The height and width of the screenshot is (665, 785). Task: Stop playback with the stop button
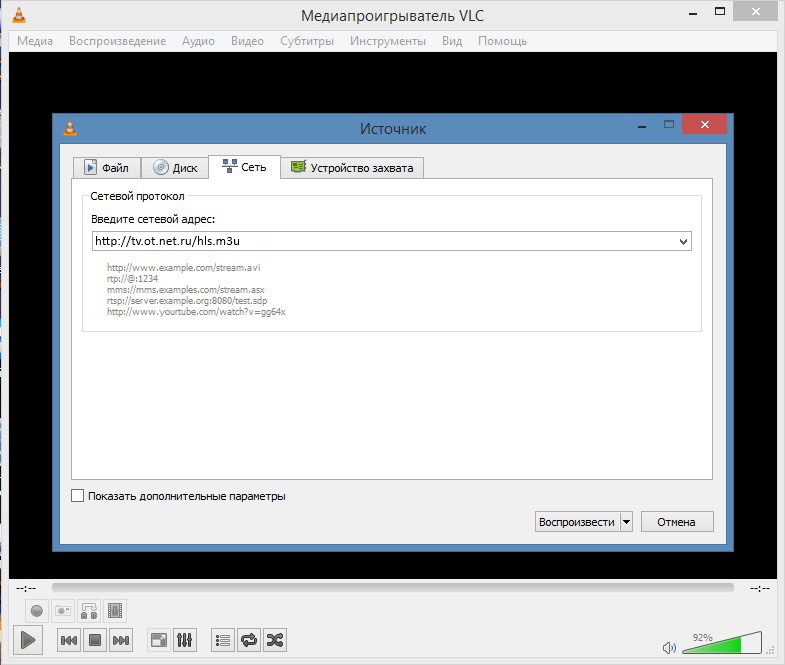(95, 640)
